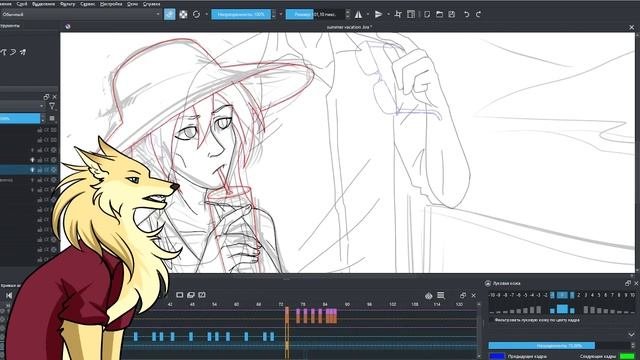Click the open file folder icon
Screen dimensions: 640x360
click(x=440, y=14)
